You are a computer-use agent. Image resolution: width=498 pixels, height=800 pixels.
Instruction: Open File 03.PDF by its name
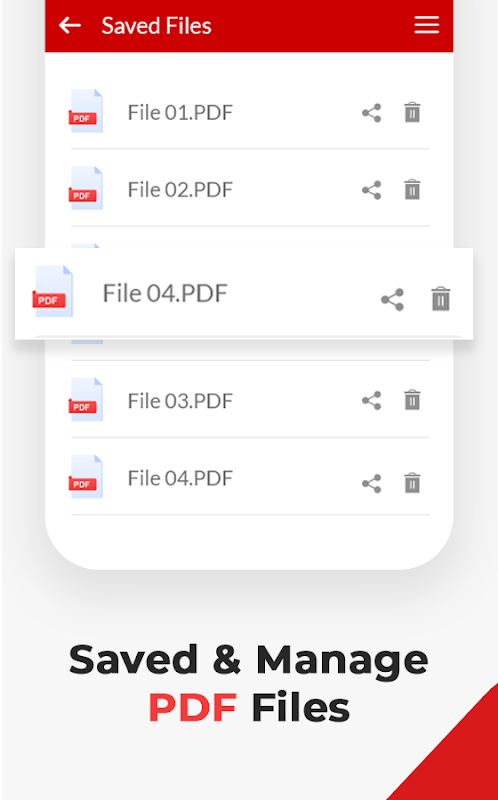point(180,401)
